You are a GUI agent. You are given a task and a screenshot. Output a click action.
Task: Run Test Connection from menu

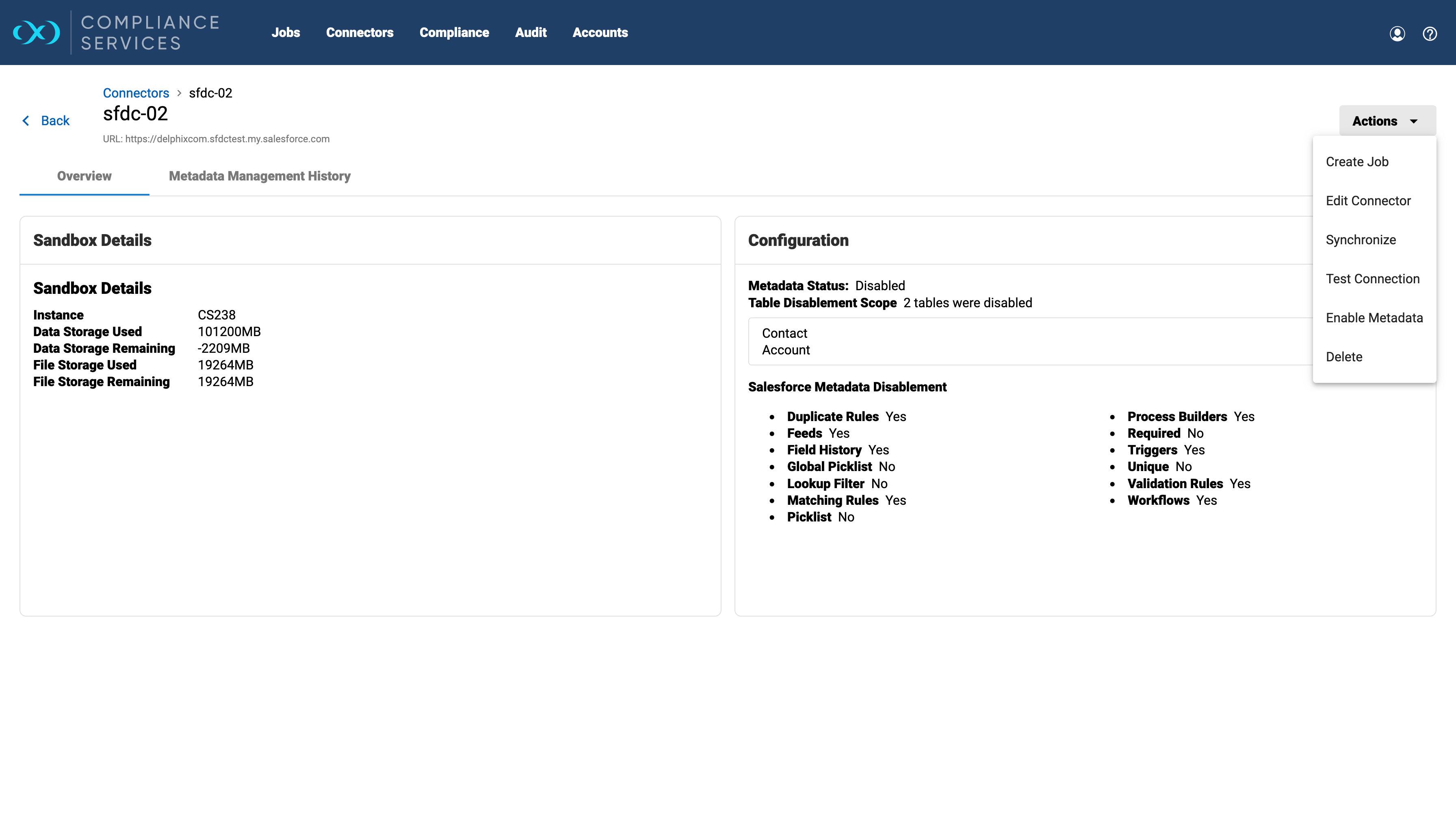[1372, 279]
